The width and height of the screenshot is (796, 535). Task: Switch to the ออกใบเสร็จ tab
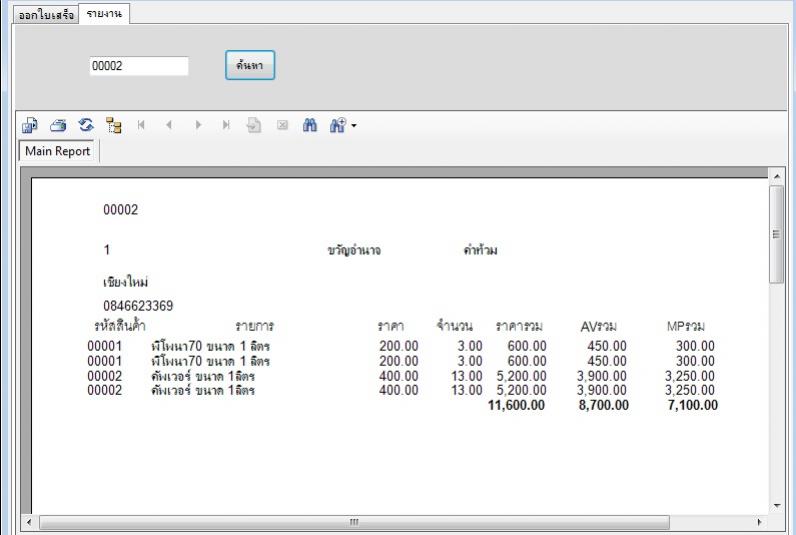46,15
